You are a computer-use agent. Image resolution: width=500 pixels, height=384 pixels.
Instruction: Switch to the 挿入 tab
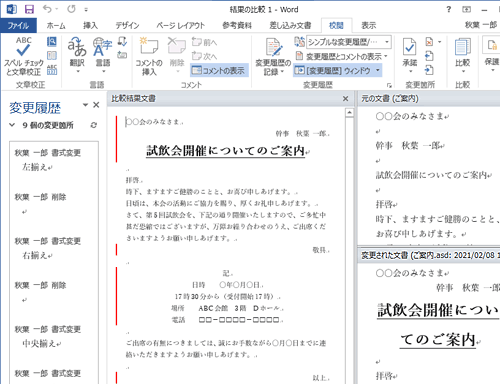click(90, 25)
